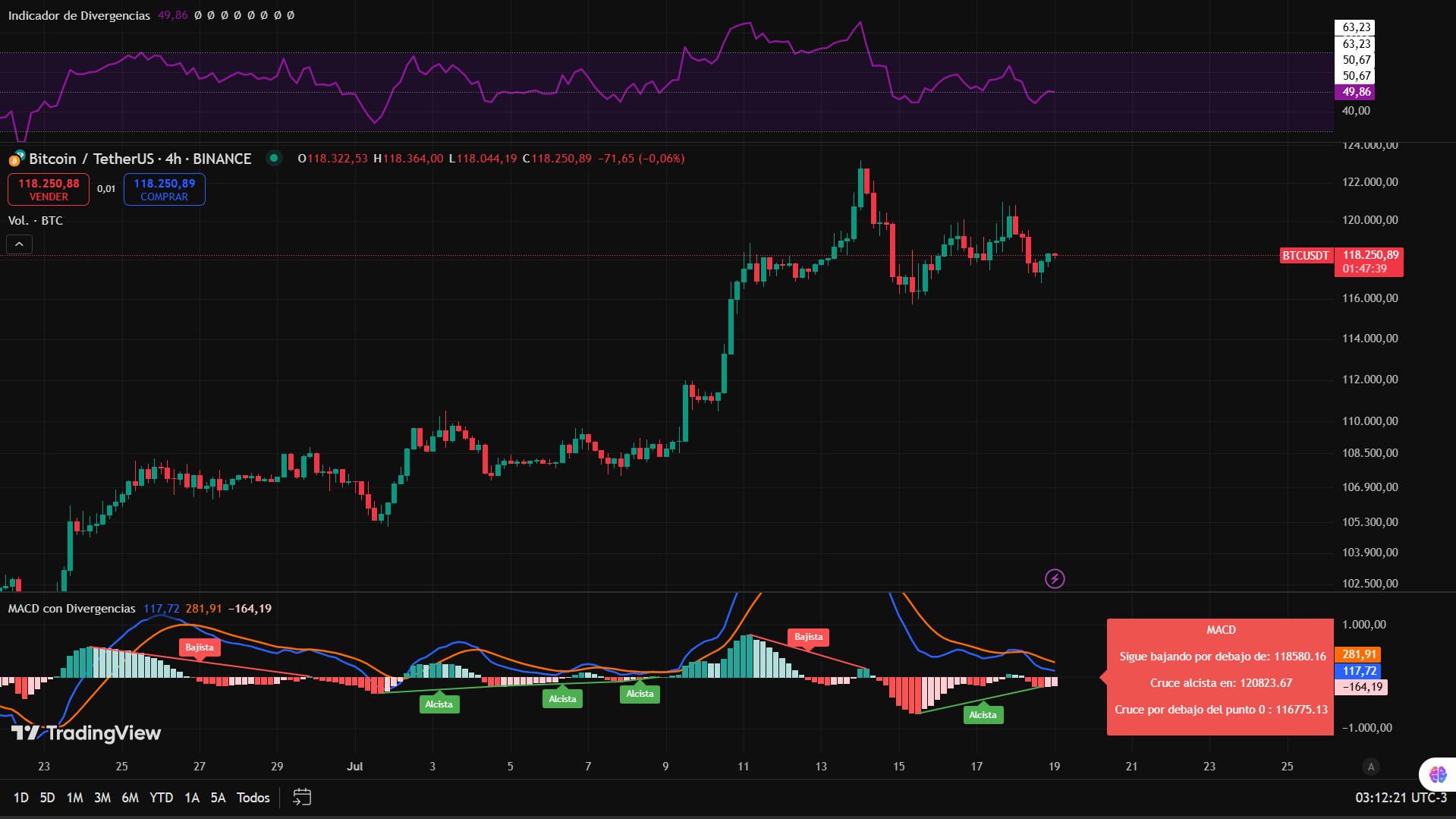Screen dimensions: 1456x819
Task: Click the rightmost Alcista divergence label
Action: point(983,715)
